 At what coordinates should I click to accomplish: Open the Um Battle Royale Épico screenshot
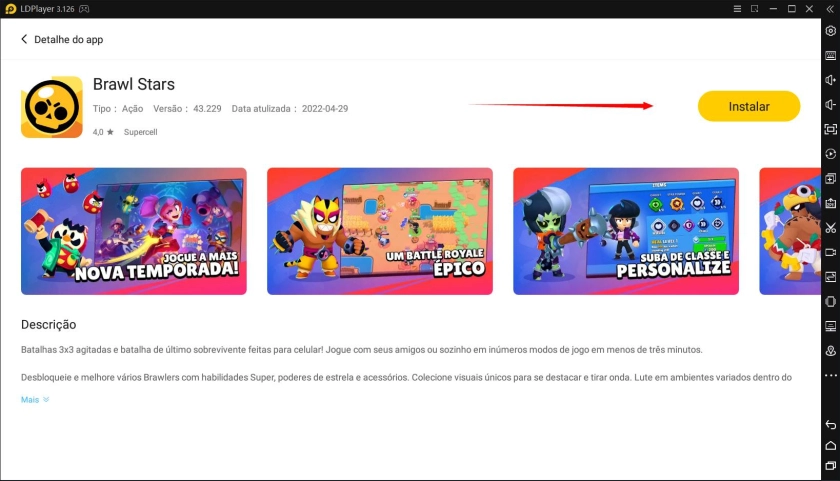click(x=379, y=231)
